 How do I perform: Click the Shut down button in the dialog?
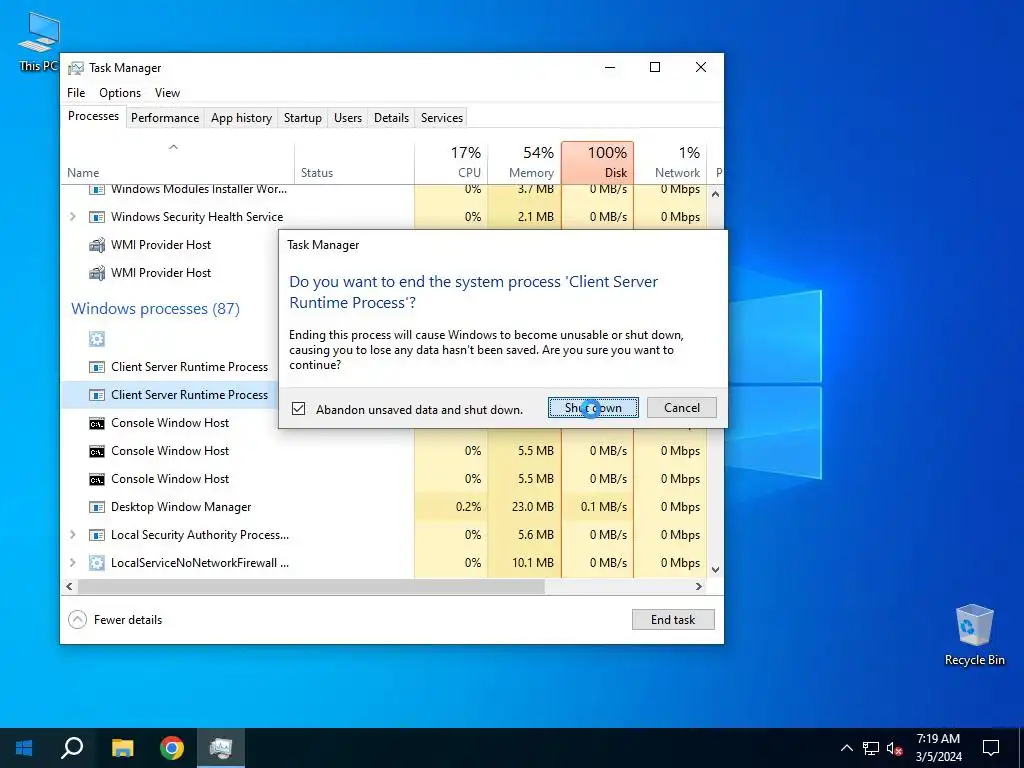pyautogui.click(x=593, y=408)
